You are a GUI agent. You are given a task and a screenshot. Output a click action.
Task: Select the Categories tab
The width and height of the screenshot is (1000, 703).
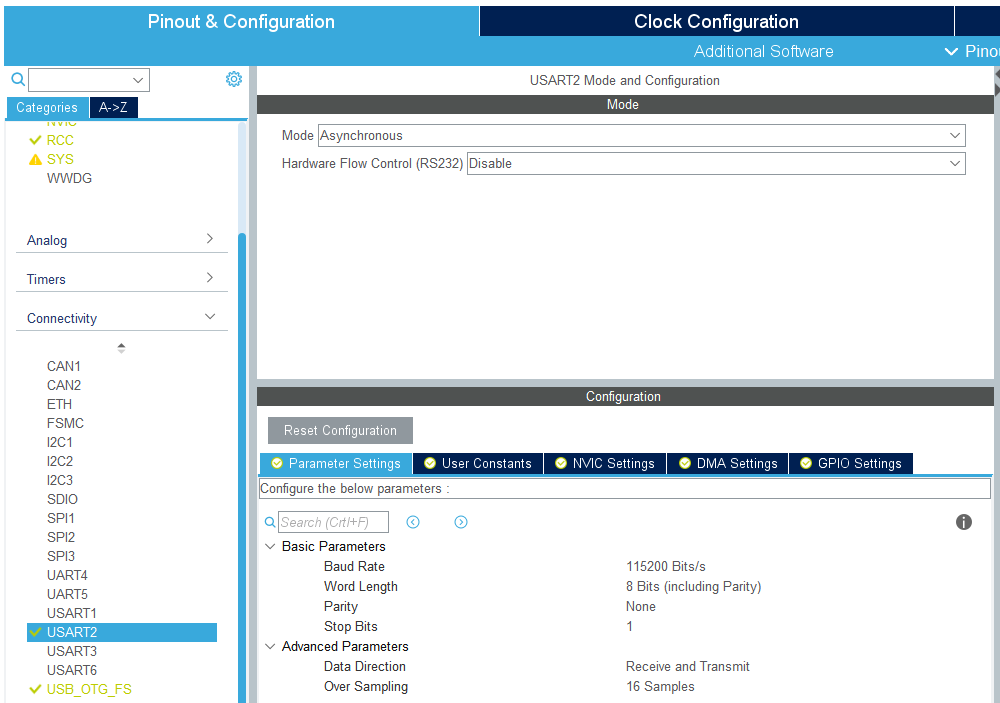(x=47, y=108)
